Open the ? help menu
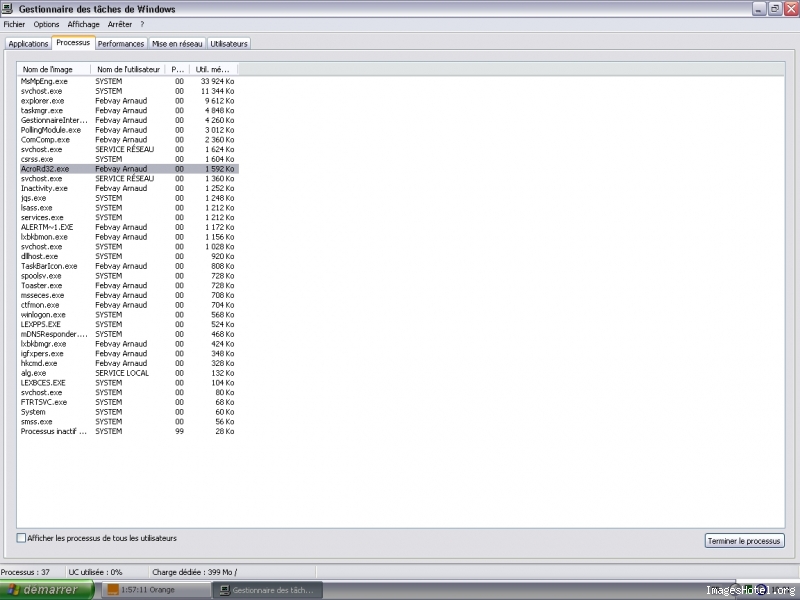800x600 pixels. coord(142,24)
